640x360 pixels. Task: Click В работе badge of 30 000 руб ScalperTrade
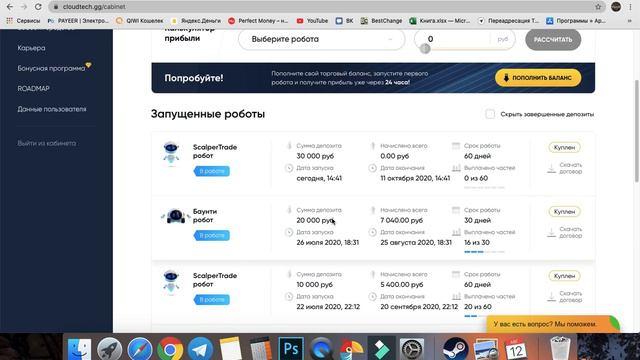(x=211, y=171)
